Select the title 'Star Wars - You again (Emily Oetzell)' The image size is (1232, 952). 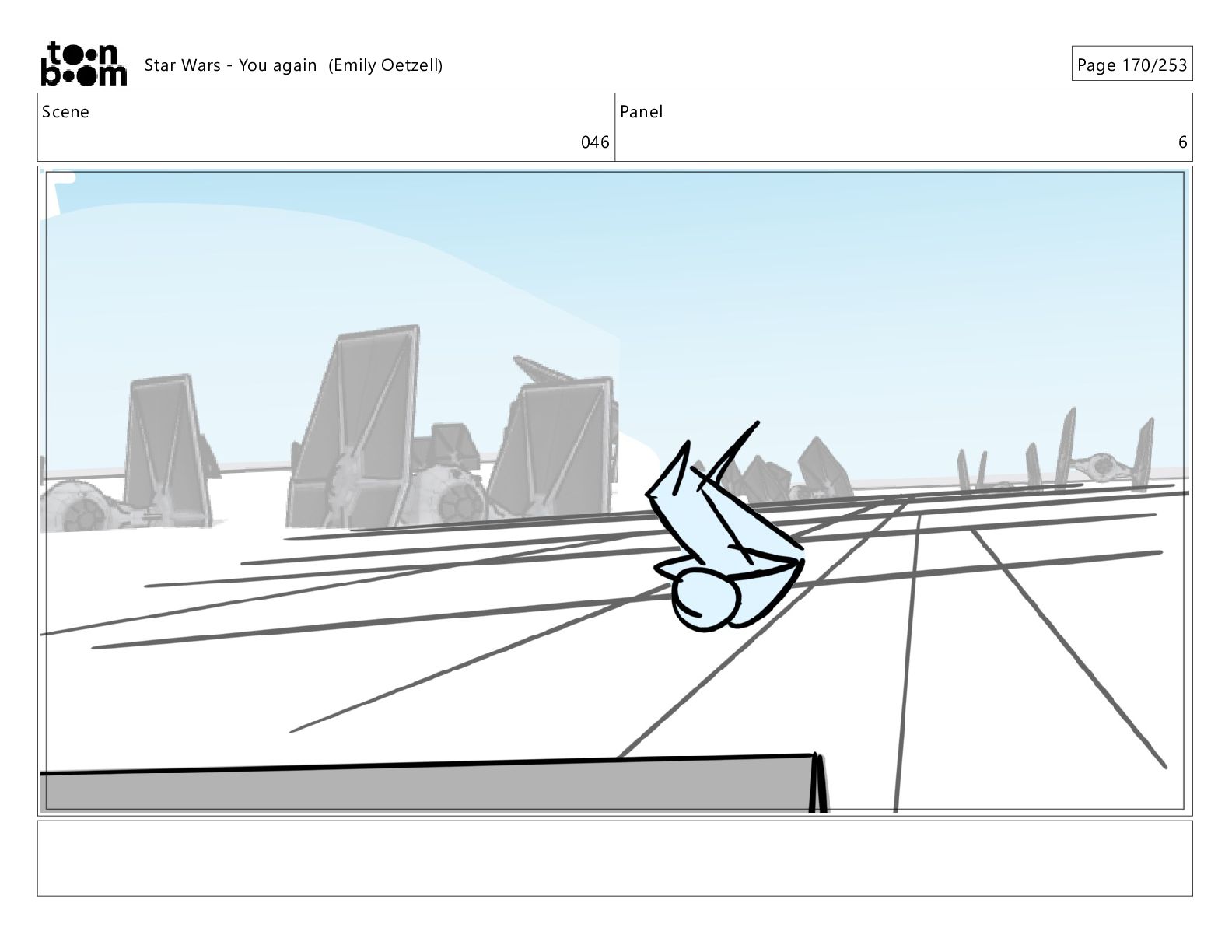(x=293, y=65)
